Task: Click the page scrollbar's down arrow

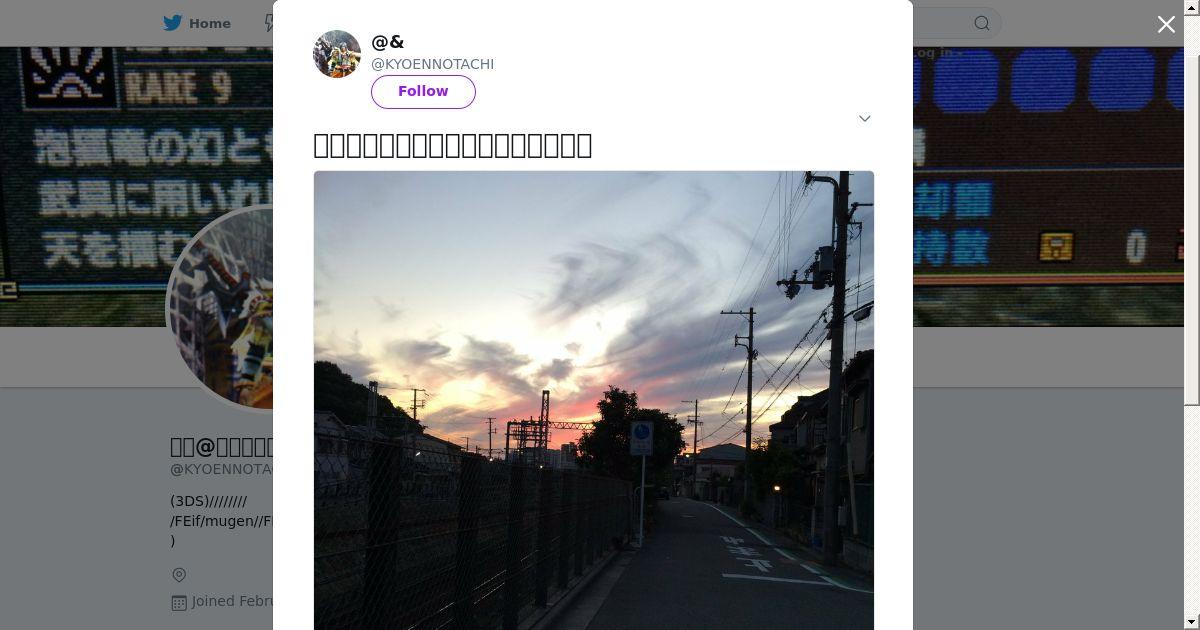Action: [1192, 622]
